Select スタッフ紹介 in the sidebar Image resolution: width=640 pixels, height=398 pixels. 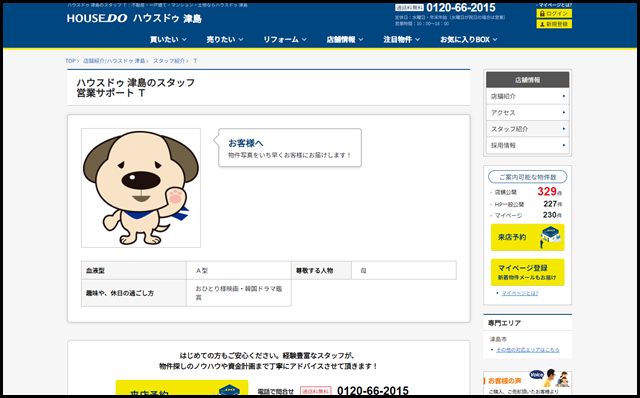pos(527,129)
